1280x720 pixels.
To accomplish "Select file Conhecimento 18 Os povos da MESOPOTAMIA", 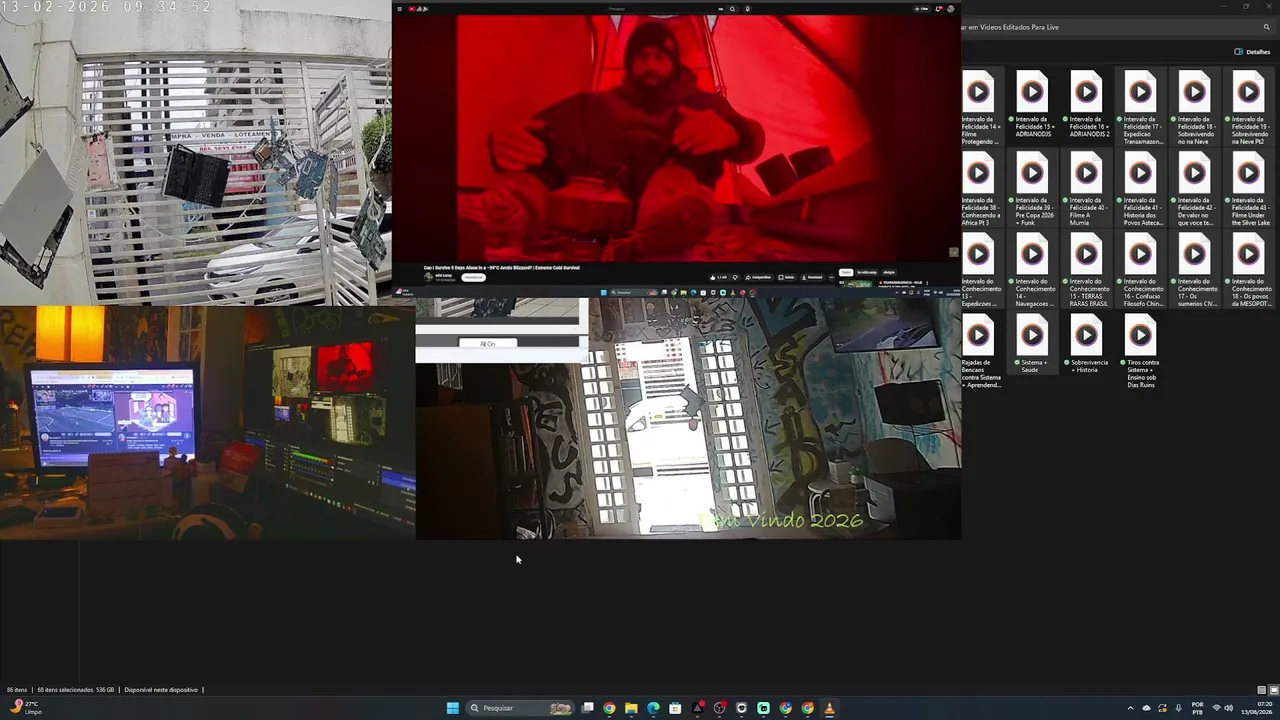I will [x=1248, y=269].
